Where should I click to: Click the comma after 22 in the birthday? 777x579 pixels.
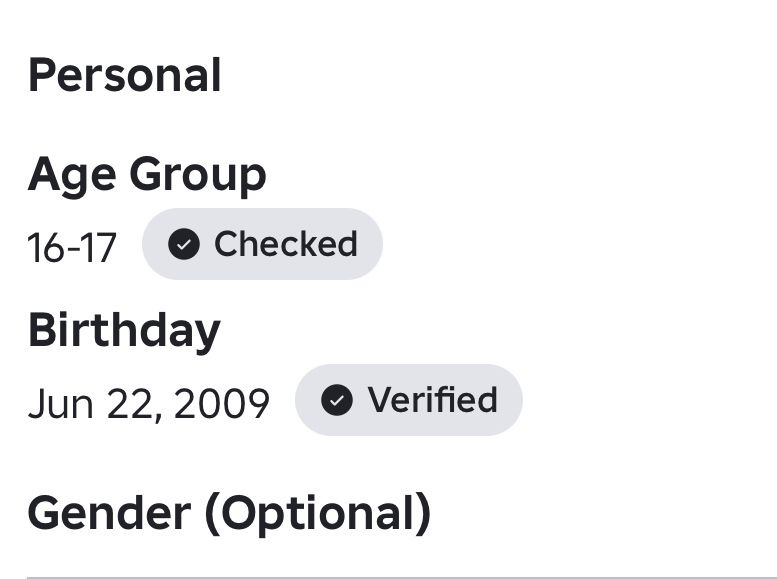click(156, 414)
